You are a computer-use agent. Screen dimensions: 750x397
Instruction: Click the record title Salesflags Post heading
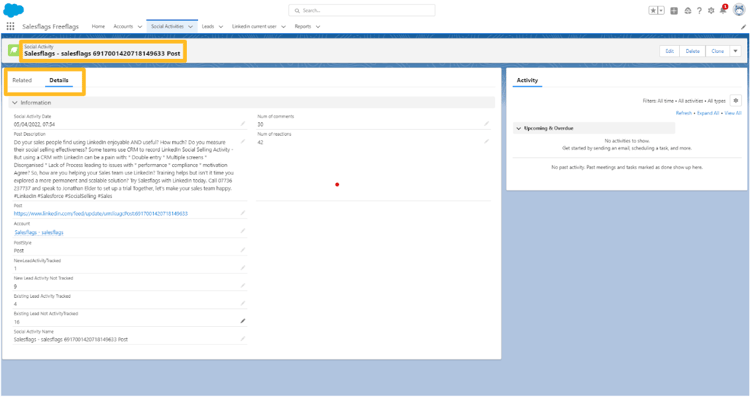pos(102,54)
